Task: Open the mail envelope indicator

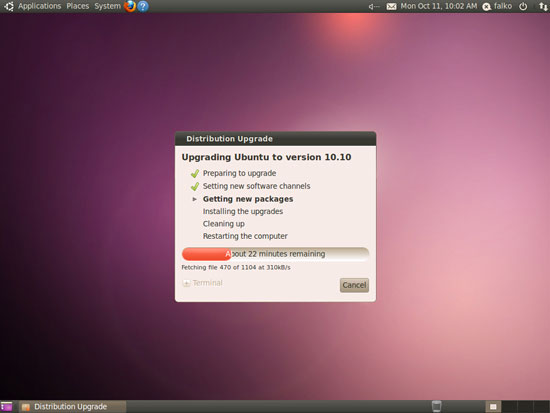Action: [391, 6]
